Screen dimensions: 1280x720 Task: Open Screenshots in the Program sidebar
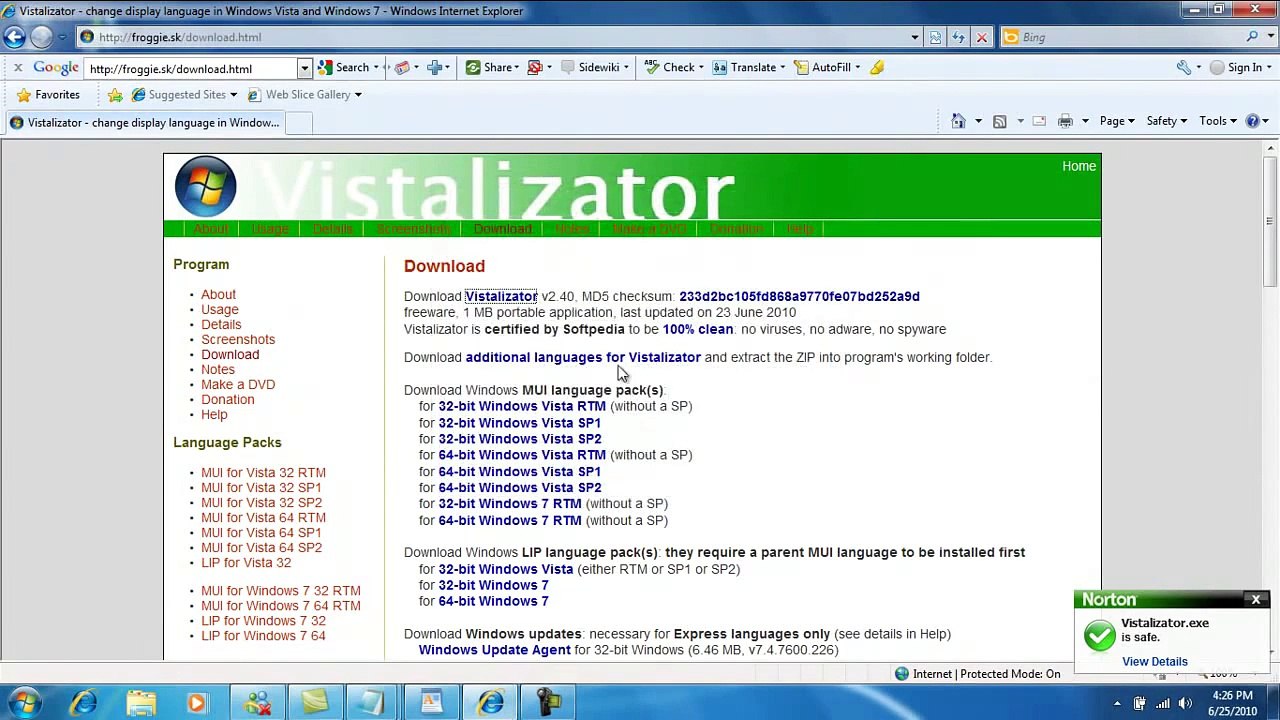click(238, 339)
